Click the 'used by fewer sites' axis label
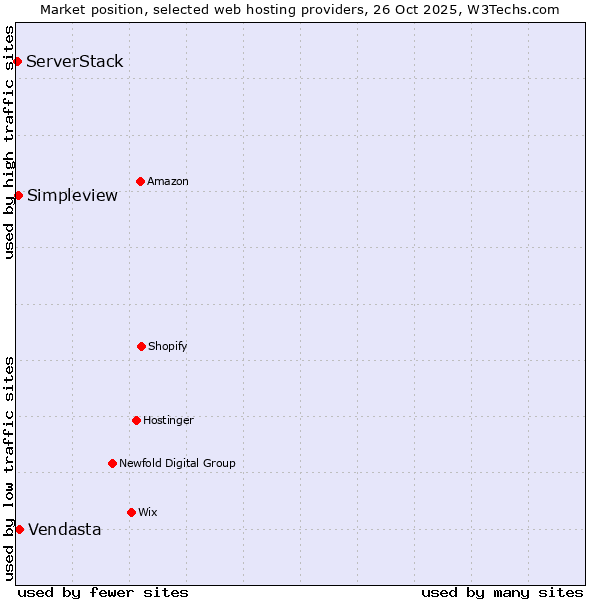This screenshot has height=600, width=600. 103,592
